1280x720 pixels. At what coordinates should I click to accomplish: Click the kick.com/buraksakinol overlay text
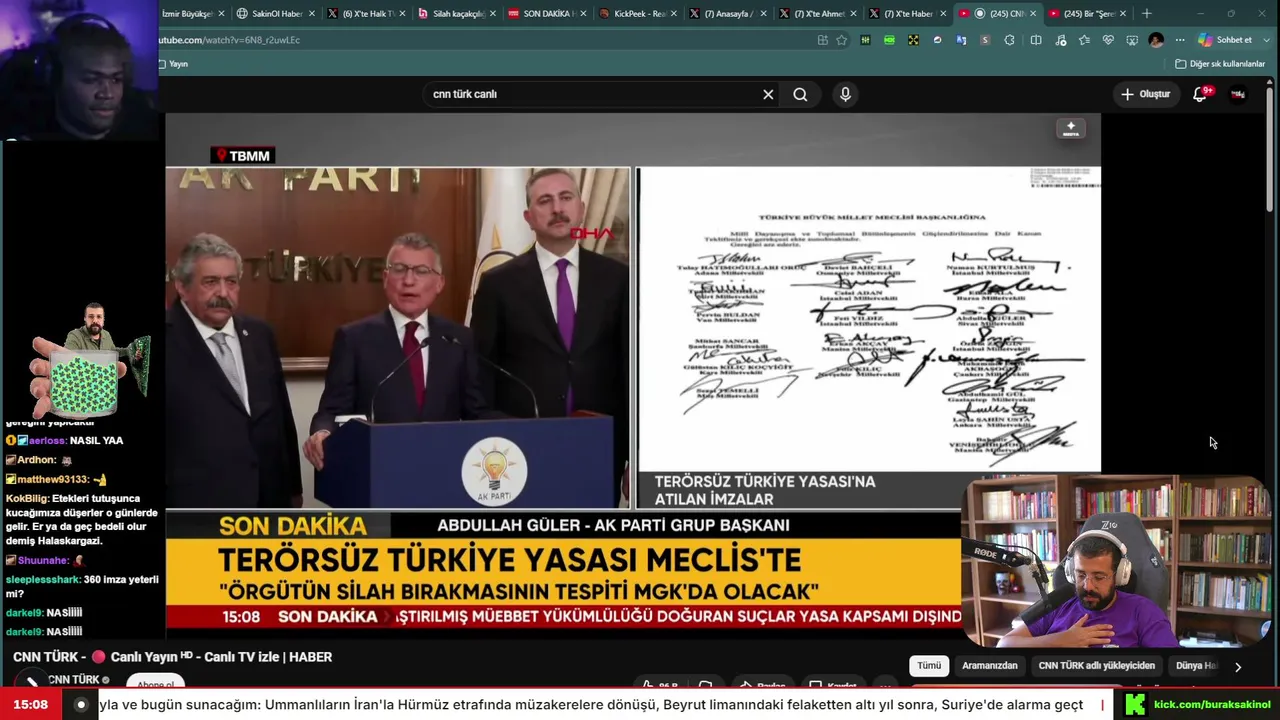pyautogui.click(x=1212, y=704)
